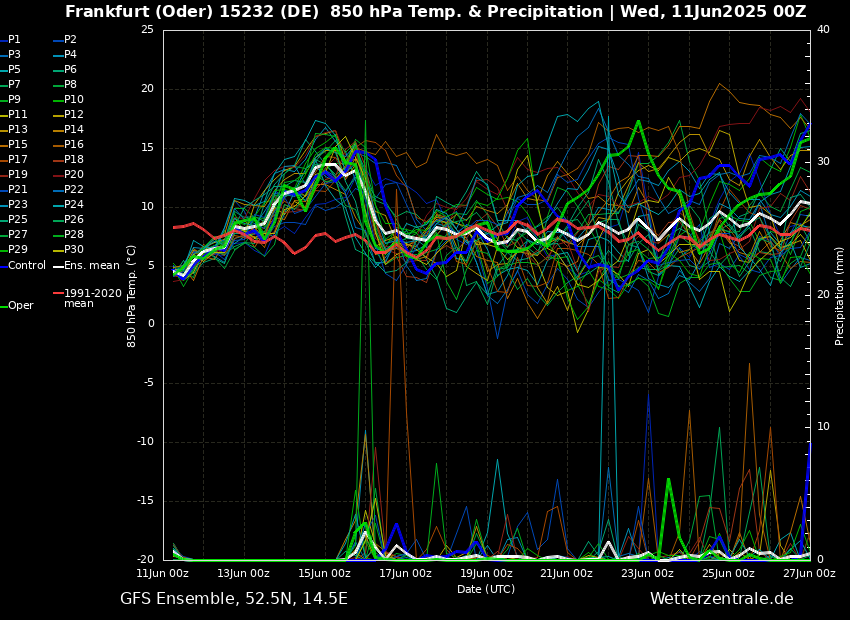The height and width of the screenshot is (620, 850).
Task: Select the 17Jun 00z tick label
Action: [405, 573]
